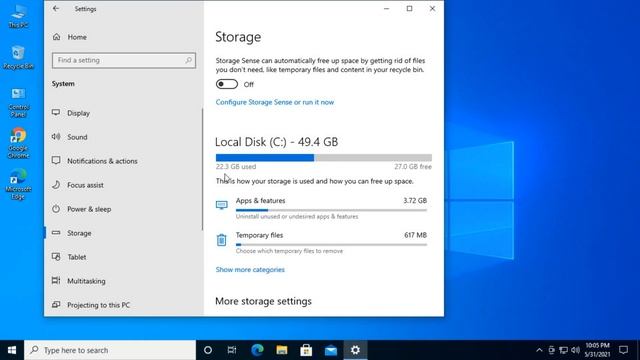Screen dimensions: 640x360
Task: Minimize the Settings window
Action: point(387,9)
